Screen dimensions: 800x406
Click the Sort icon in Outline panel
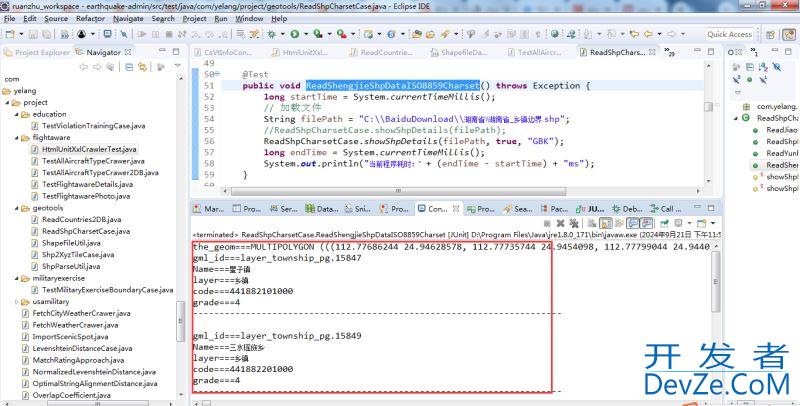[x=763, y=67]
